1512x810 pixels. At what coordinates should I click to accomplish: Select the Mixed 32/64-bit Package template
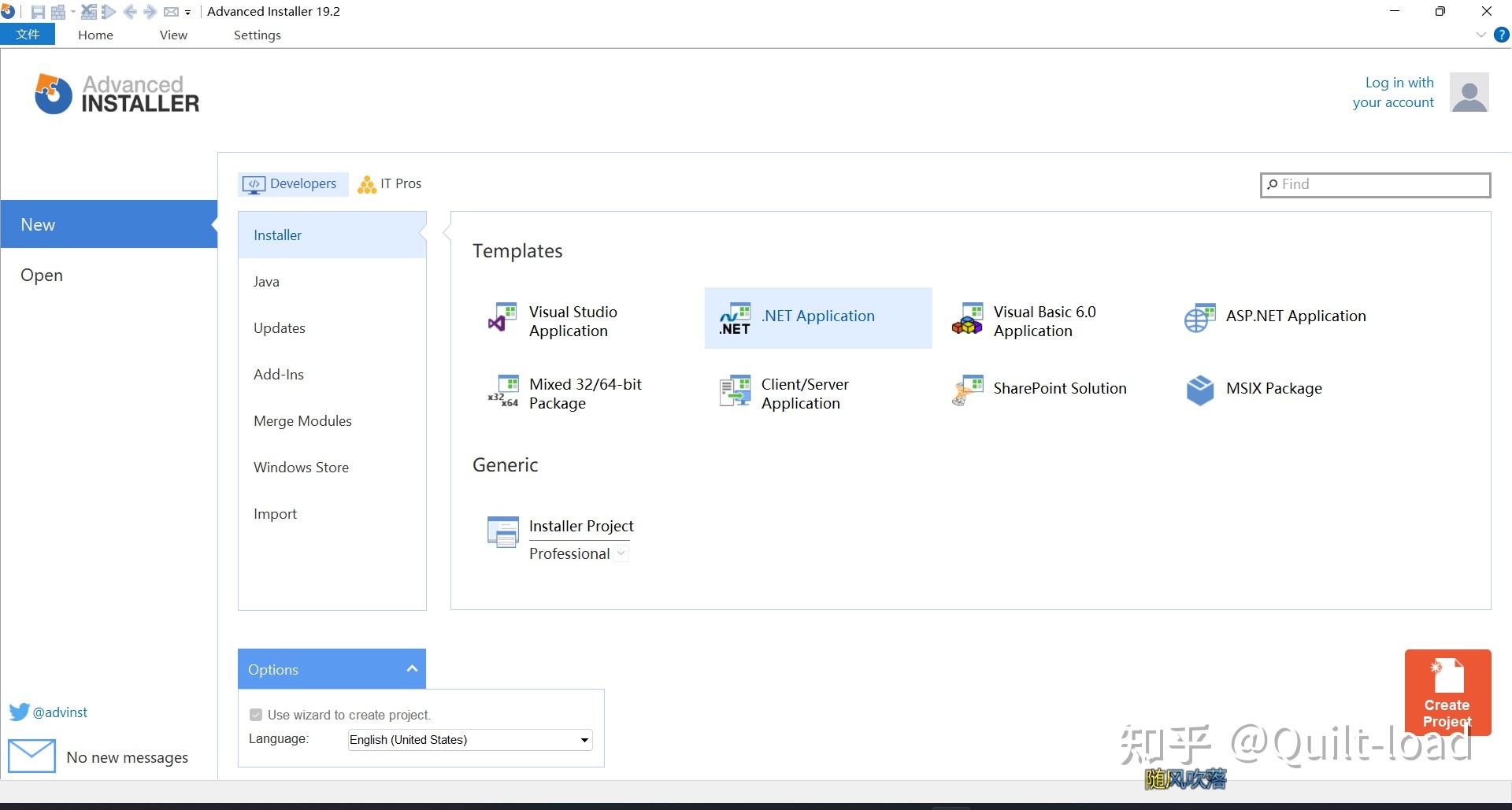tap(503, 391)
